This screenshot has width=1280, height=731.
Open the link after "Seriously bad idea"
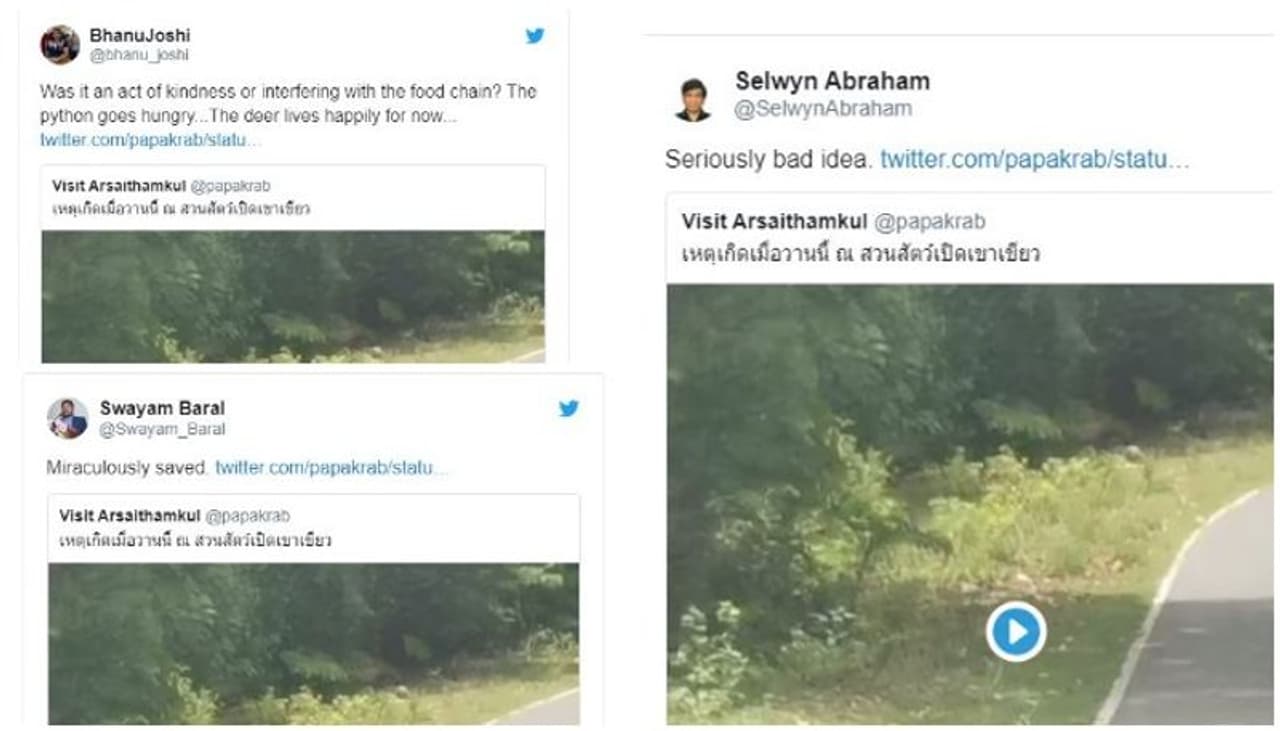[1034, 159]
